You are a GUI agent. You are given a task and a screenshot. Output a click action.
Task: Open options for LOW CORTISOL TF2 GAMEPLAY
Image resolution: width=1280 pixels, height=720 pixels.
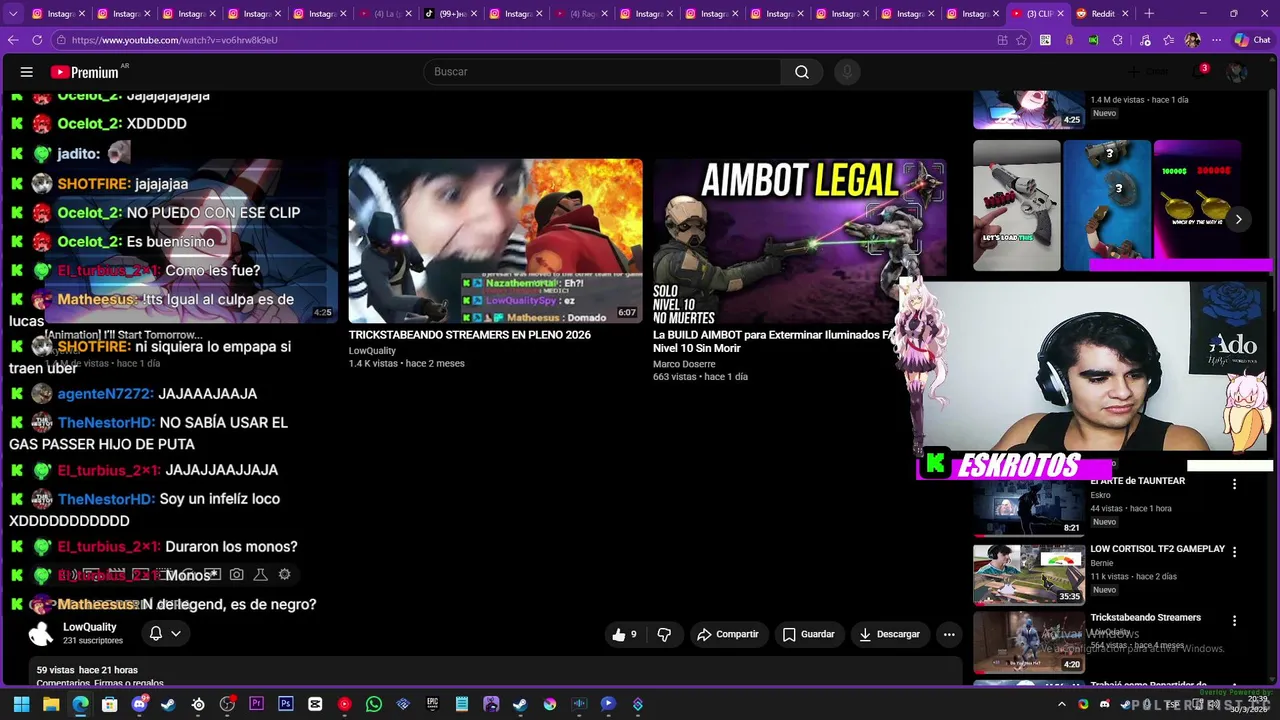(1234, 551)
